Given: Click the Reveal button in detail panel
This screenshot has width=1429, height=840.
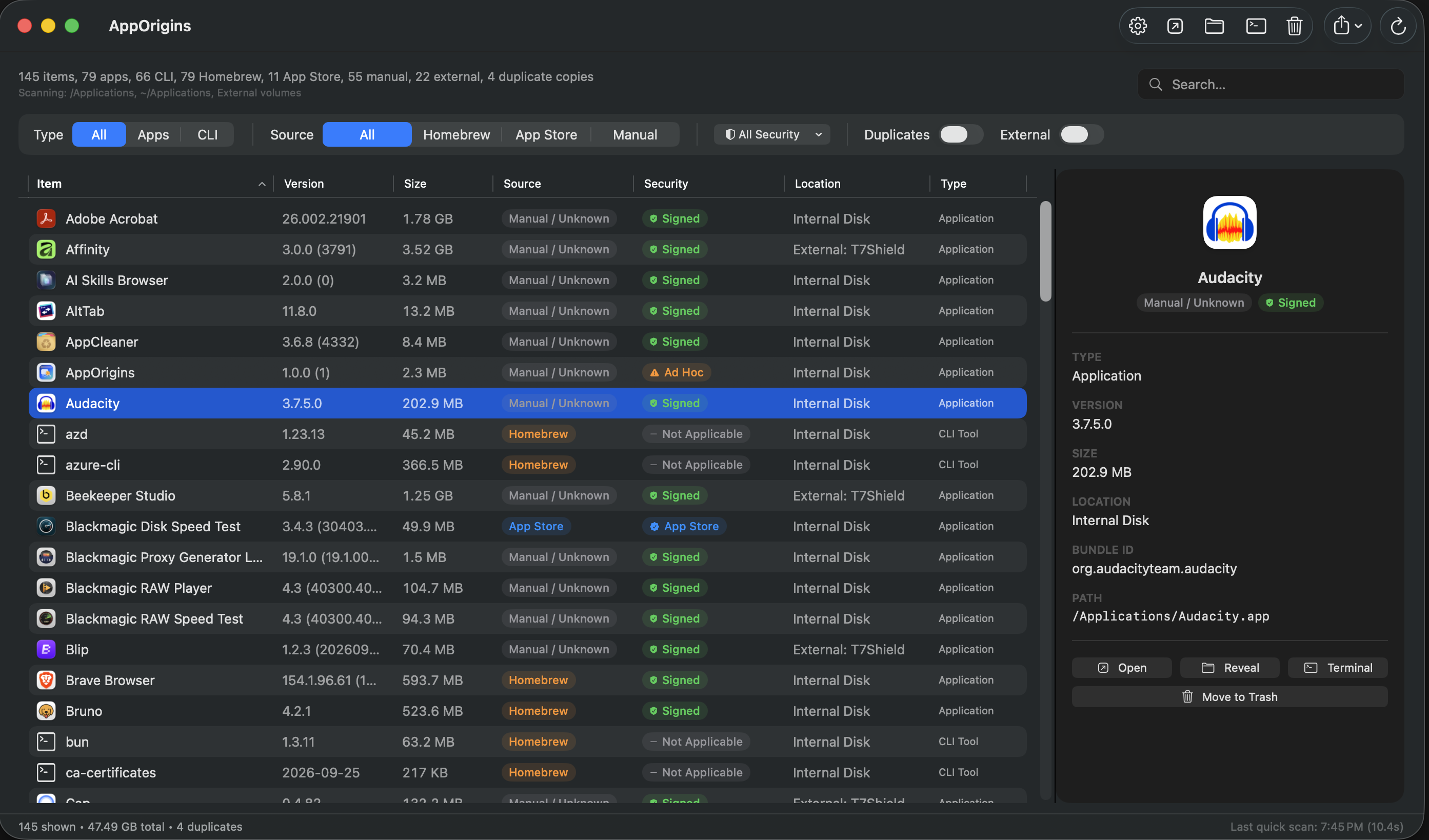Looking at the screenshot, I should [1229, 668].
